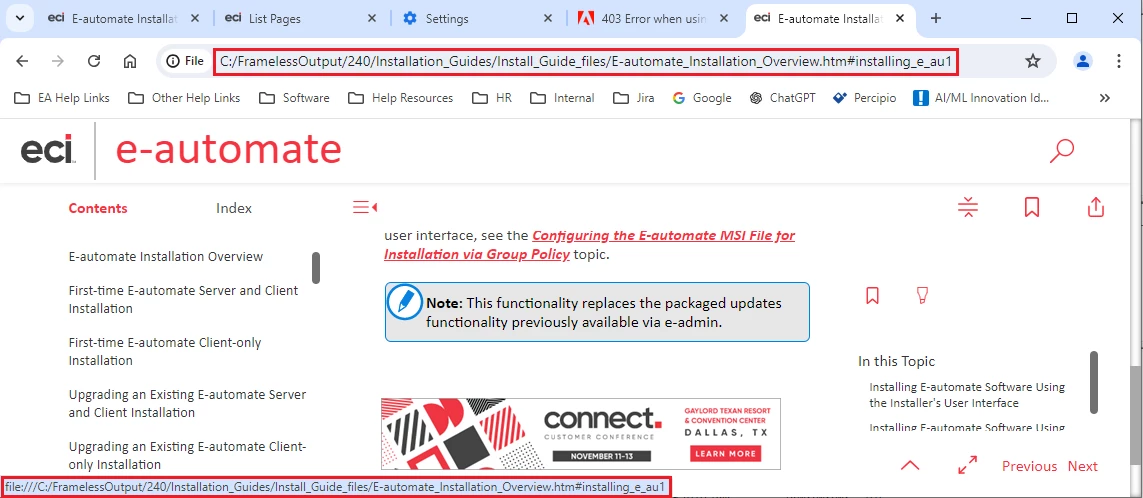Click the browser back arrow
Viewport: 1143px width, 498px height.
(x=22, y=61)
